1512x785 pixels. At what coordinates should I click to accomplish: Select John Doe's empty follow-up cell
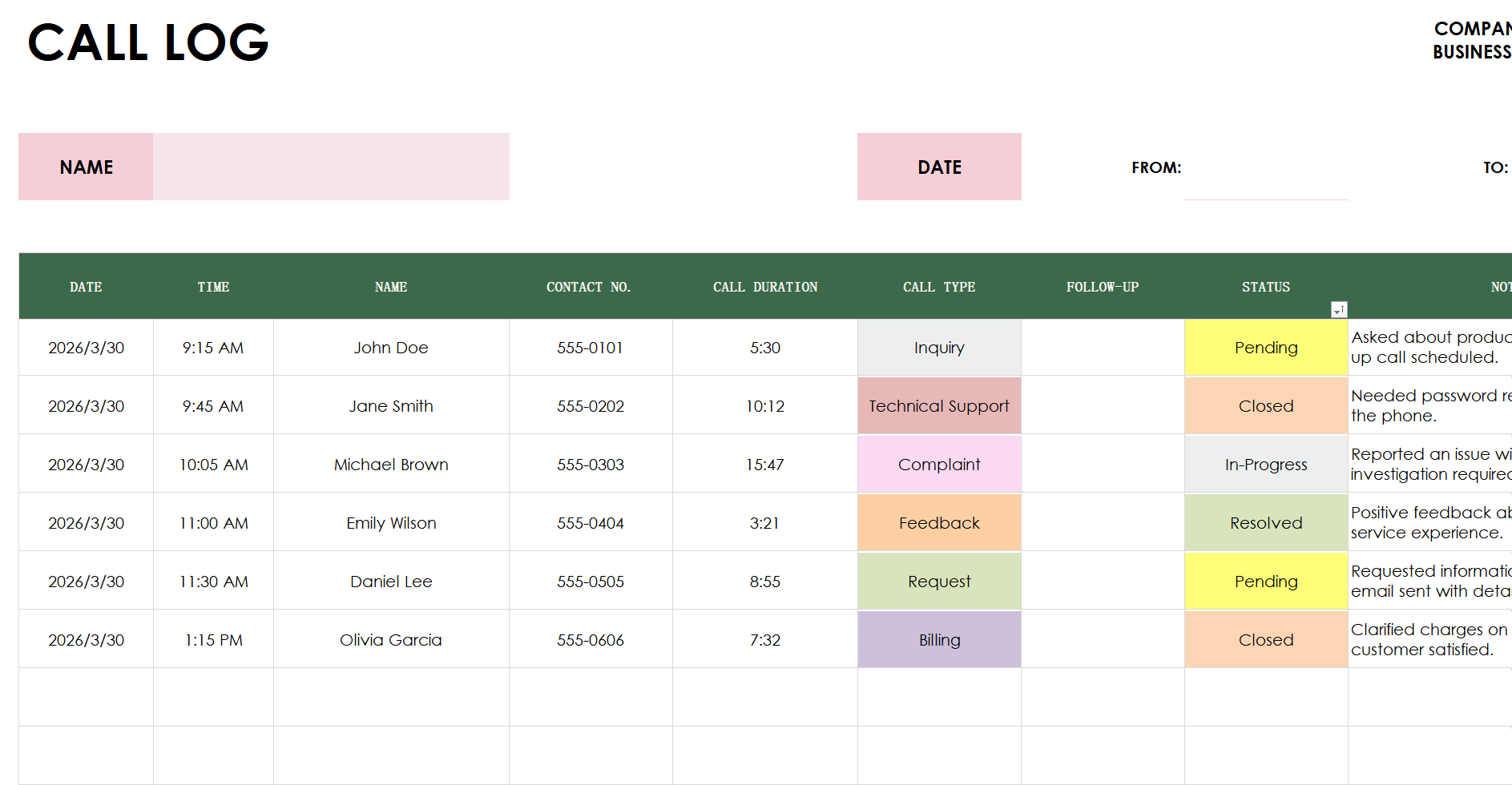tap(1103, 348)
